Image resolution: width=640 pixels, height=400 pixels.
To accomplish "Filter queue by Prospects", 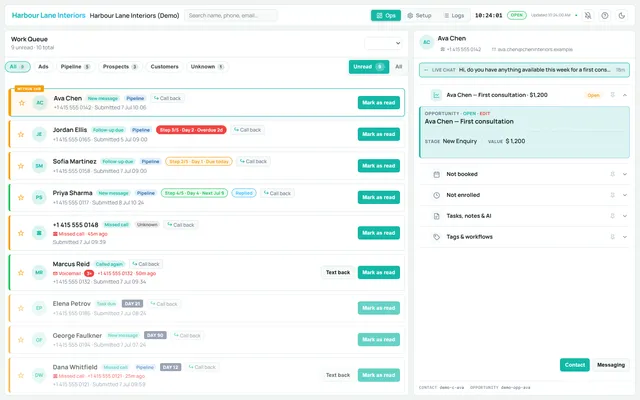I will pos(120,67).
